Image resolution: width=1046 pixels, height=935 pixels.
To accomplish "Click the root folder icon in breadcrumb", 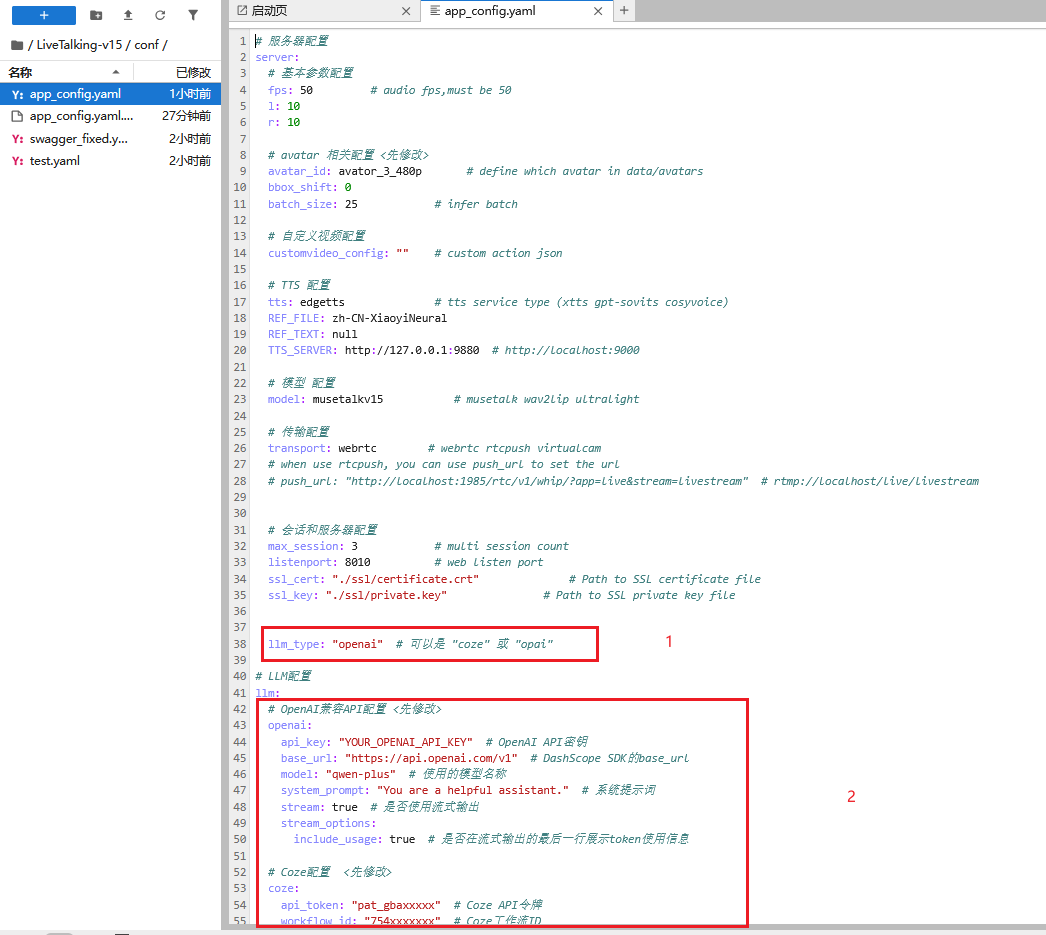I will click(x=17, y=45).
